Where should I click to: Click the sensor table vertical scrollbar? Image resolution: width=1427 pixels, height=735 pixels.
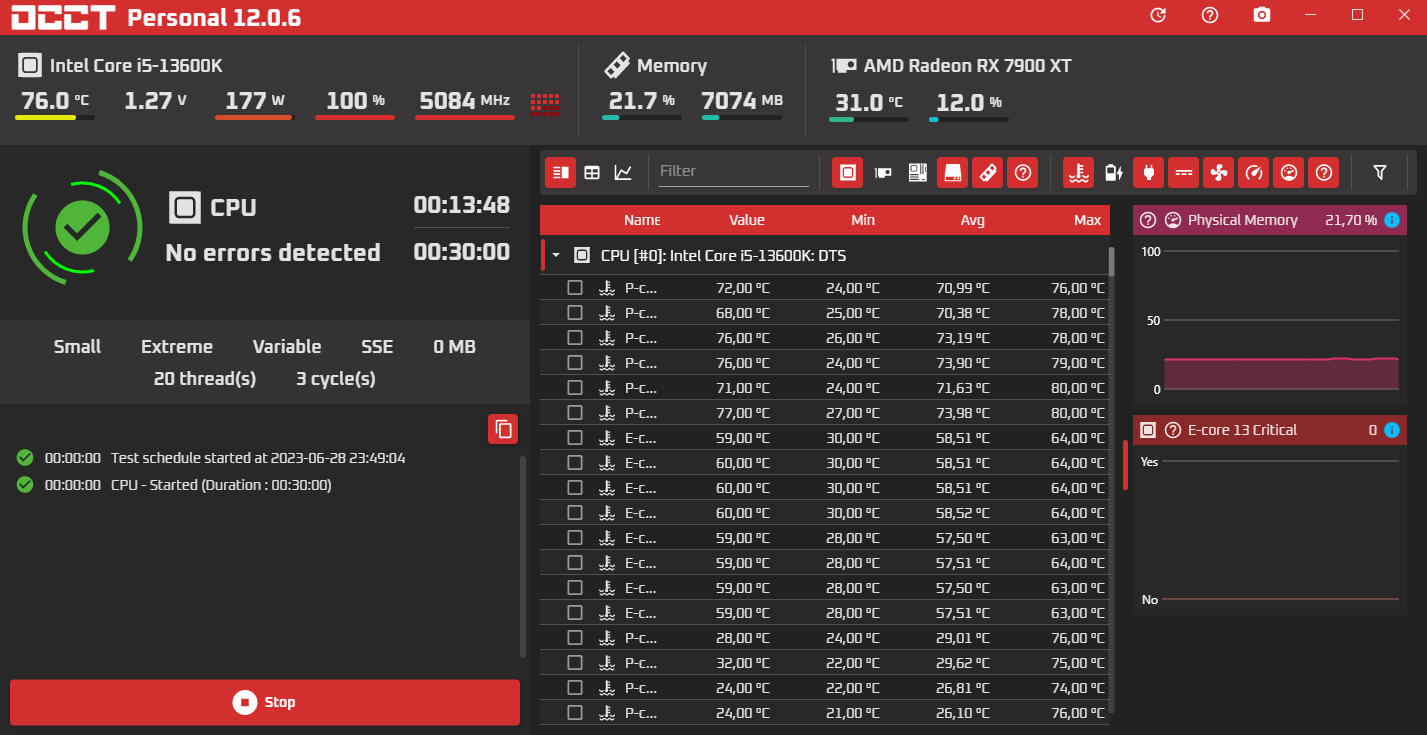(1111, 261)
